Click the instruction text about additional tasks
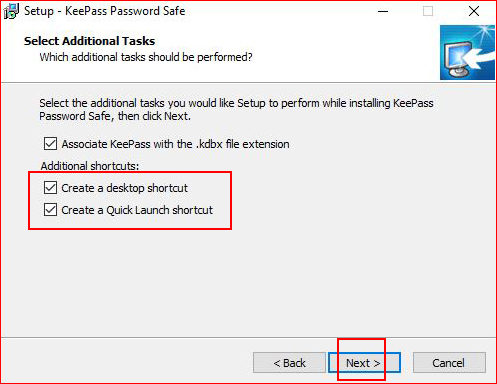Viewport: 497px width, 384px height. tap(236, 110)
